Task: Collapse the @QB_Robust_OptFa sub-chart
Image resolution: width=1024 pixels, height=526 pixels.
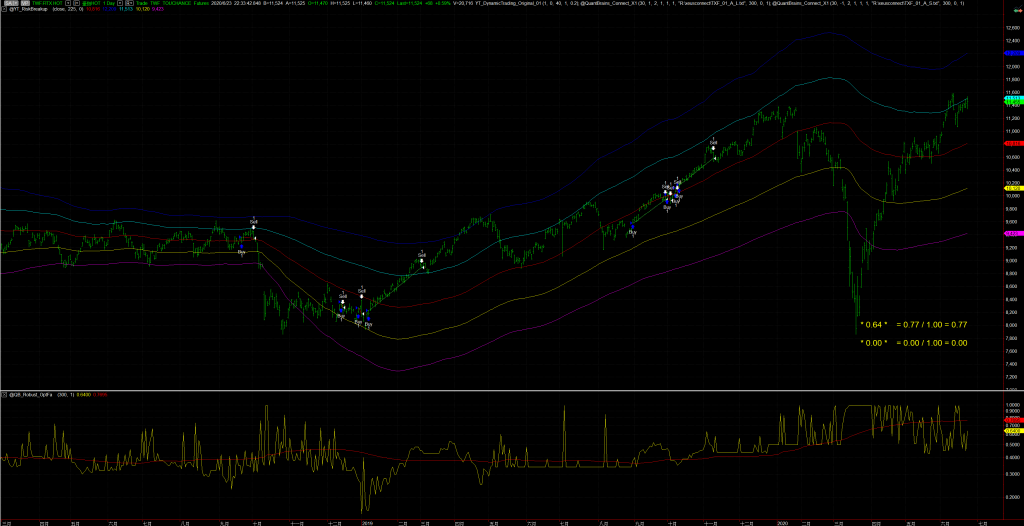Action: (x=5, y=397)
